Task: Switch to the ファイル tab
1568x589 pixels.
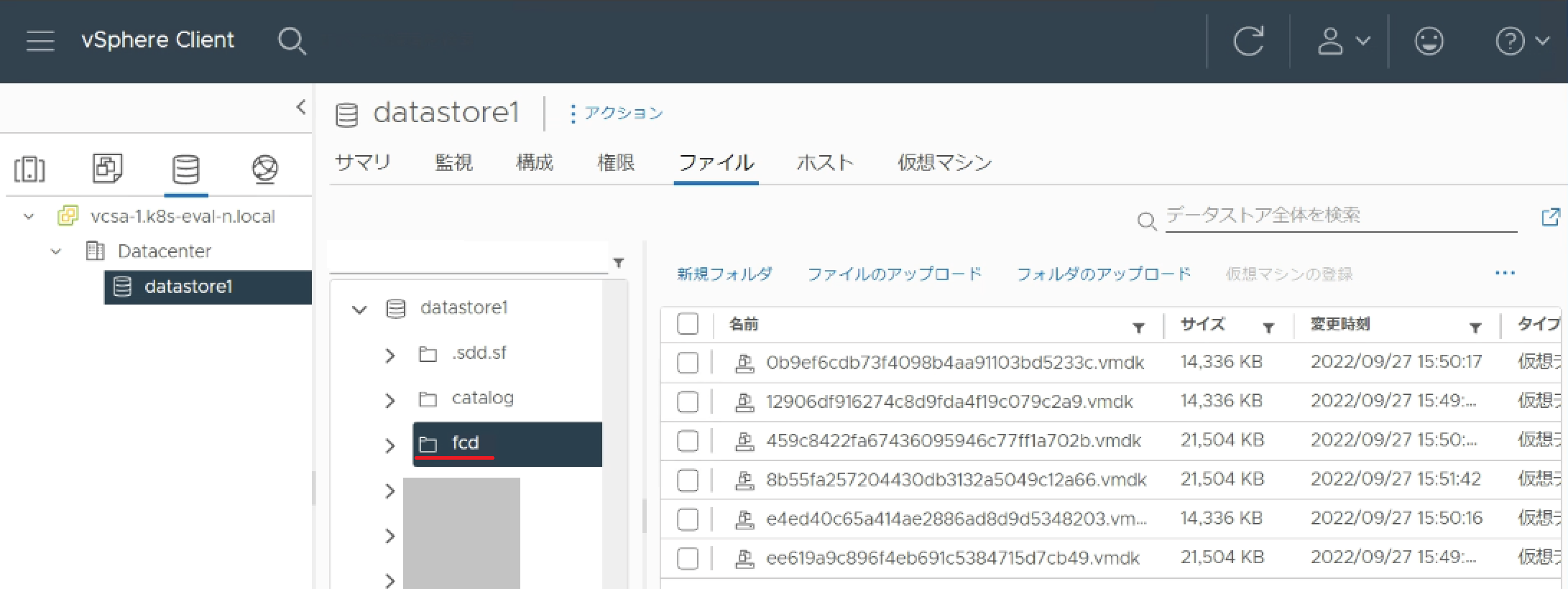Action: [716, 163]
